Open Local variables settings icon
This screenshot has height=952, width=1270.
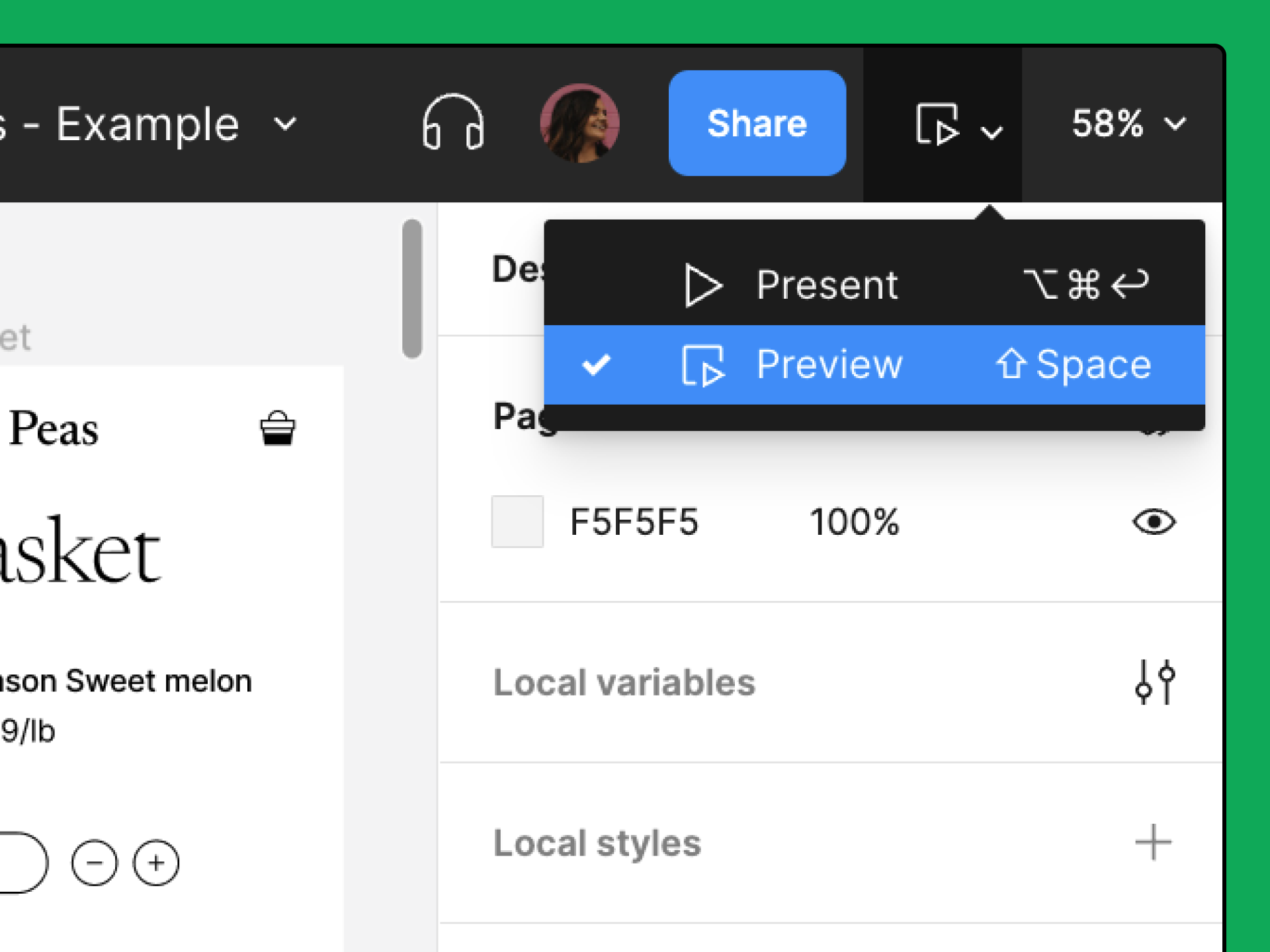(1154, 682)
